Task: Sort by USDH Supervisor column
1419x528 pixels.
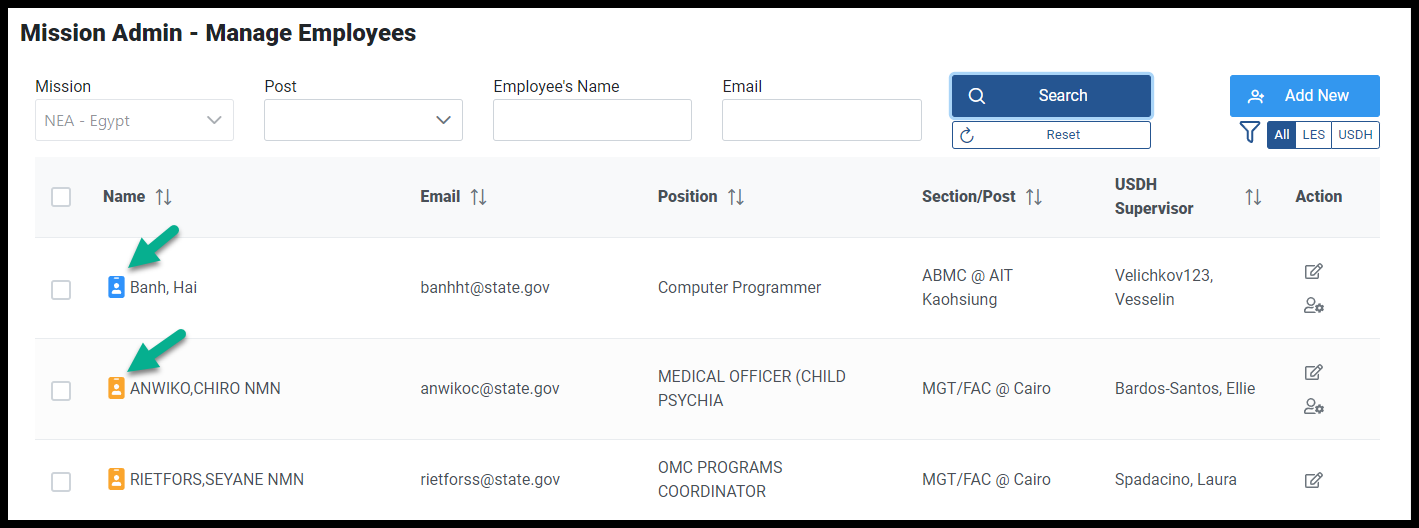Action: [1253, 198]
